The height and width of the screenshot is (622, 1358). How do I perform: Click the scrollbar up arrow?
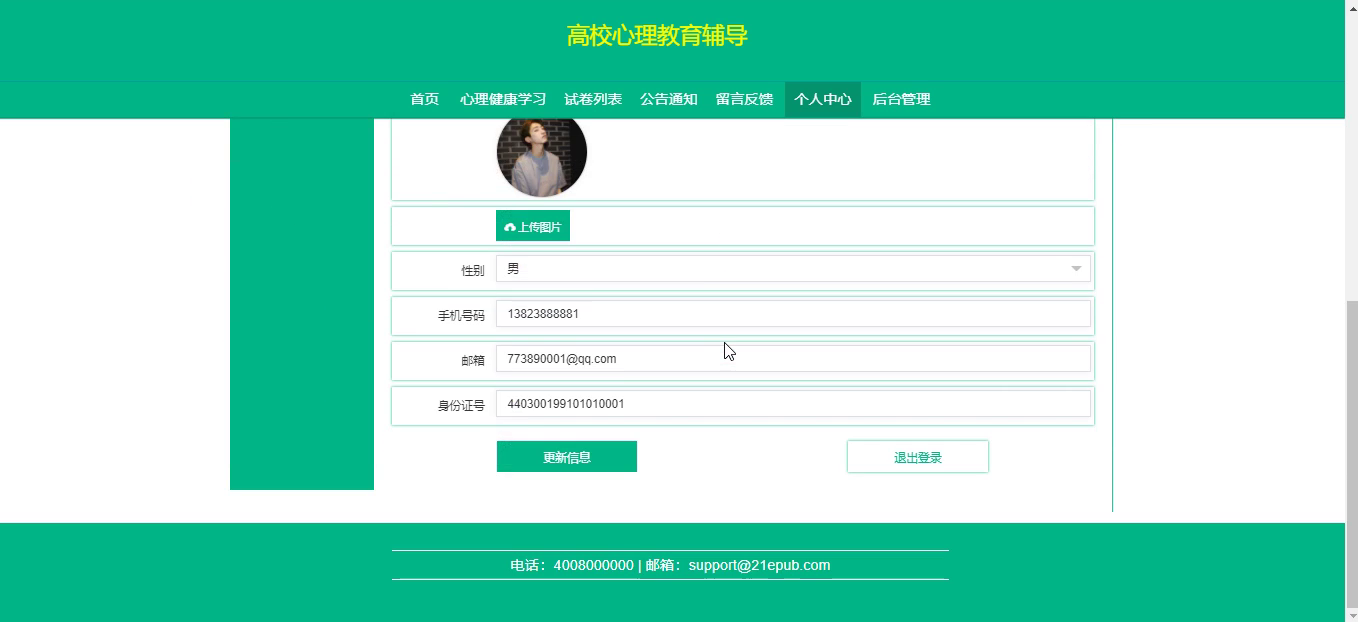point(1351,8)
